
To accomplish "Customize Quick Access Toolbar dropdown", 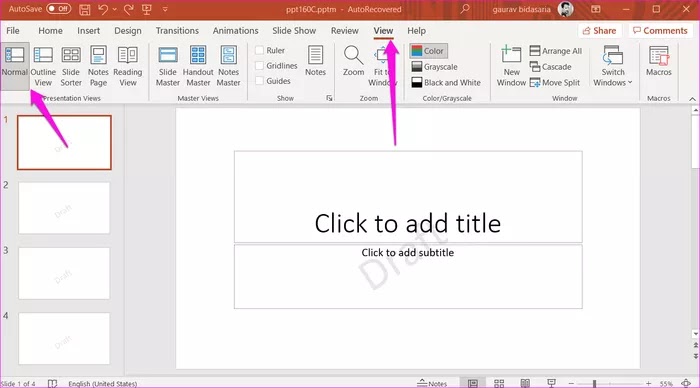I will coord(165,9).
